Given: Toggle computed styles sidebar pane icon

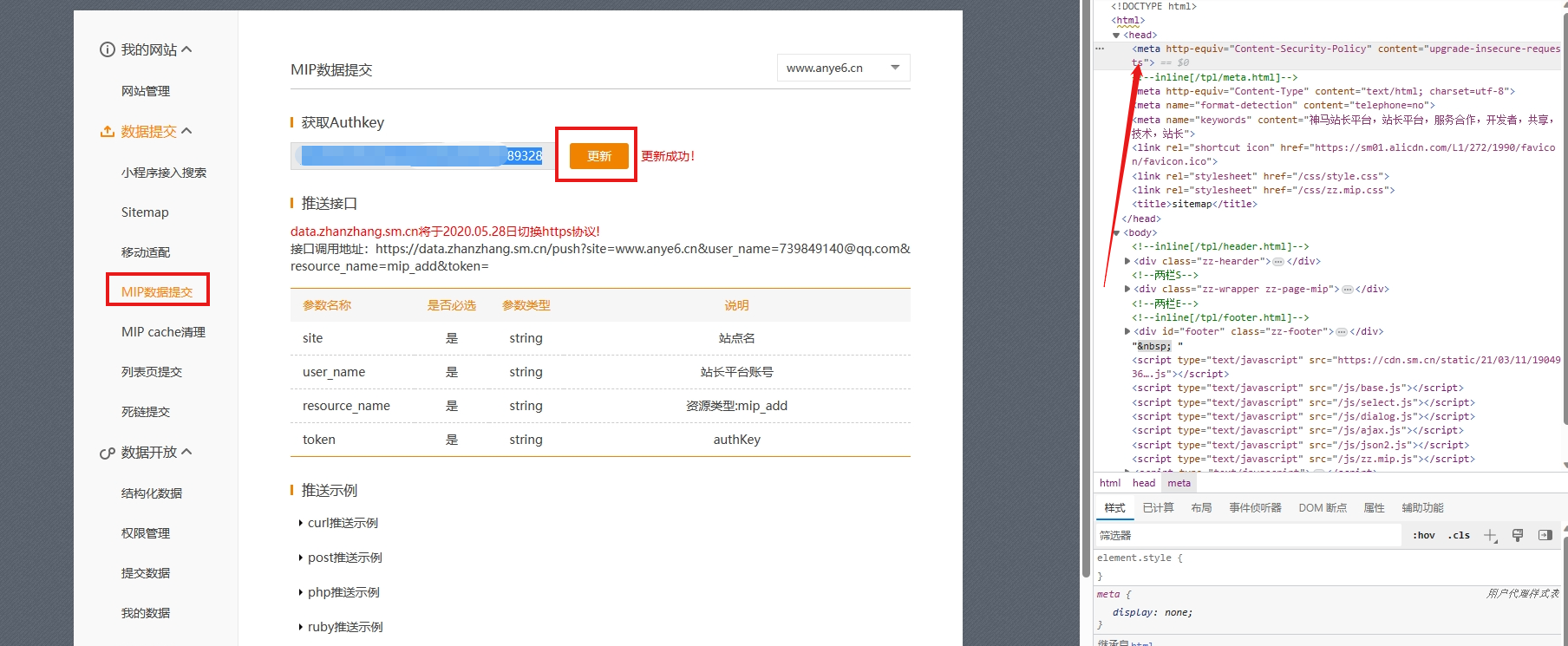Looking at the screenshot, I should 1545,535.
